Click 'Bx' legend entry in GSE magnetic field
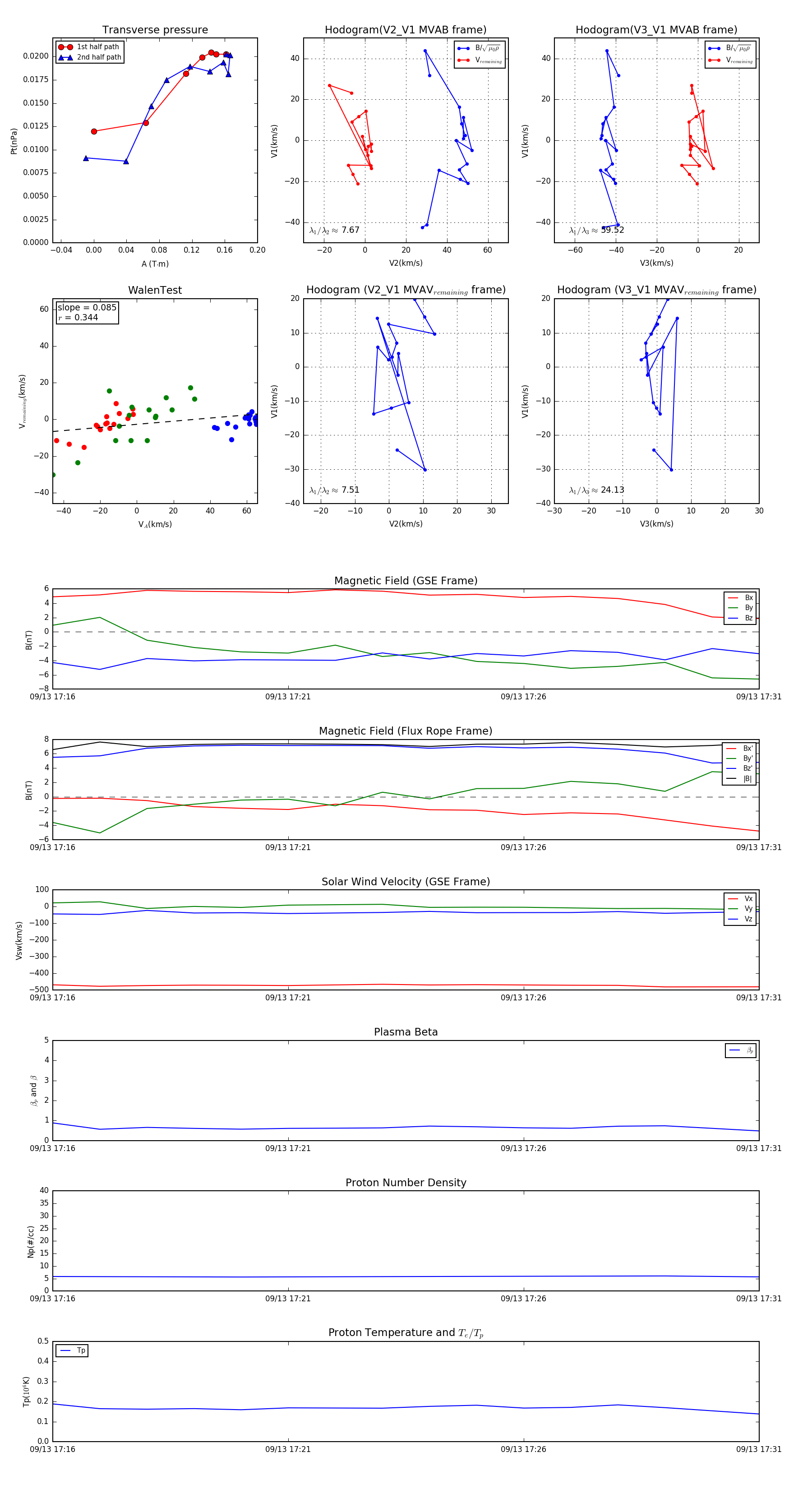Image resolution: width=812 pixels, height=1489 pixels. click(x=740, y=598)
